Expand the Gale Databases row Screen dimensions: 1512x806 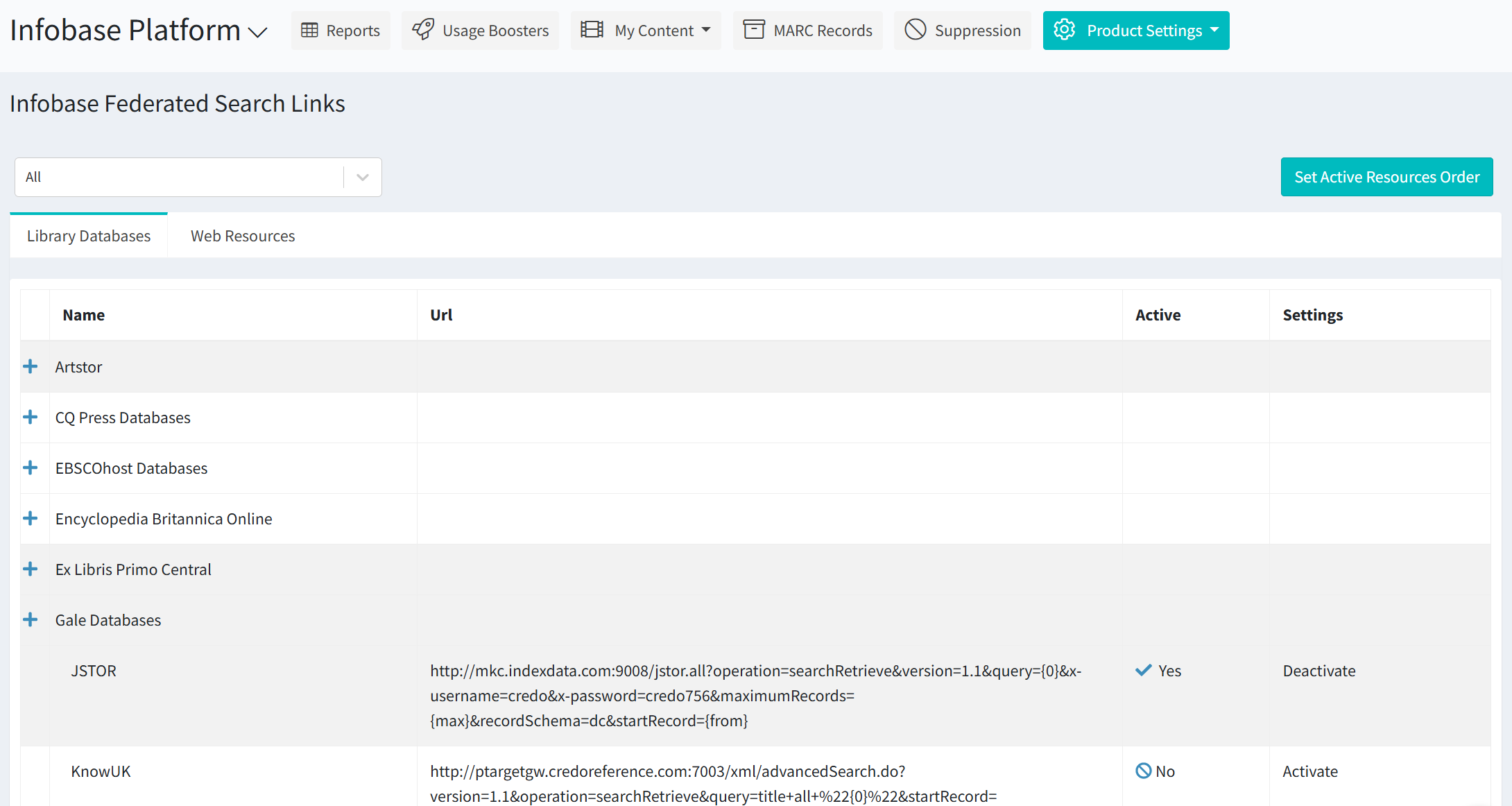click(x=31, y=619)
